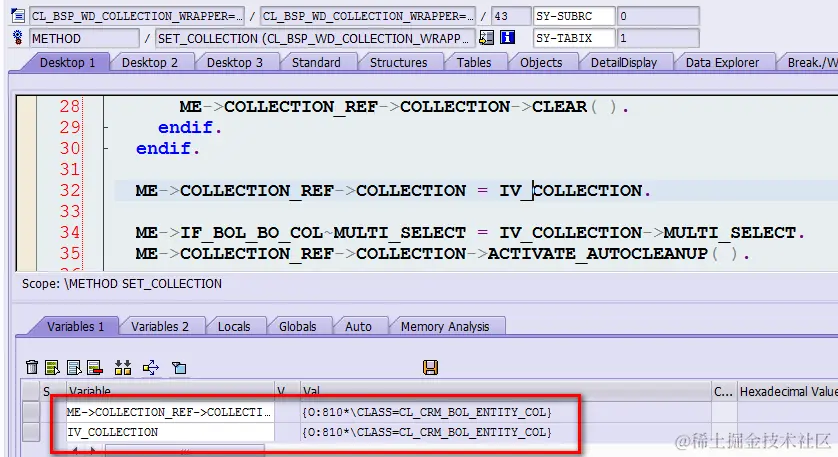
Task: Click the SY-SUBRC label field
Action: point(574,16)
